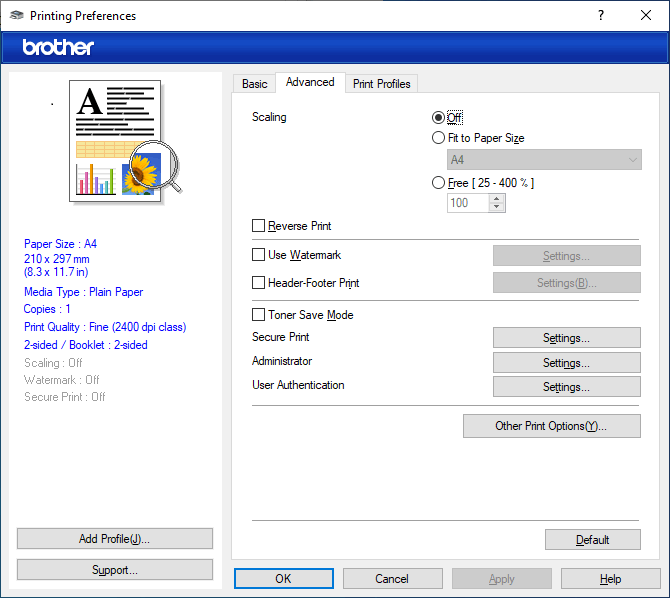Open Secure Print Settings
The height and width of the screenshot is (598, 670).
tap(566, 338)
